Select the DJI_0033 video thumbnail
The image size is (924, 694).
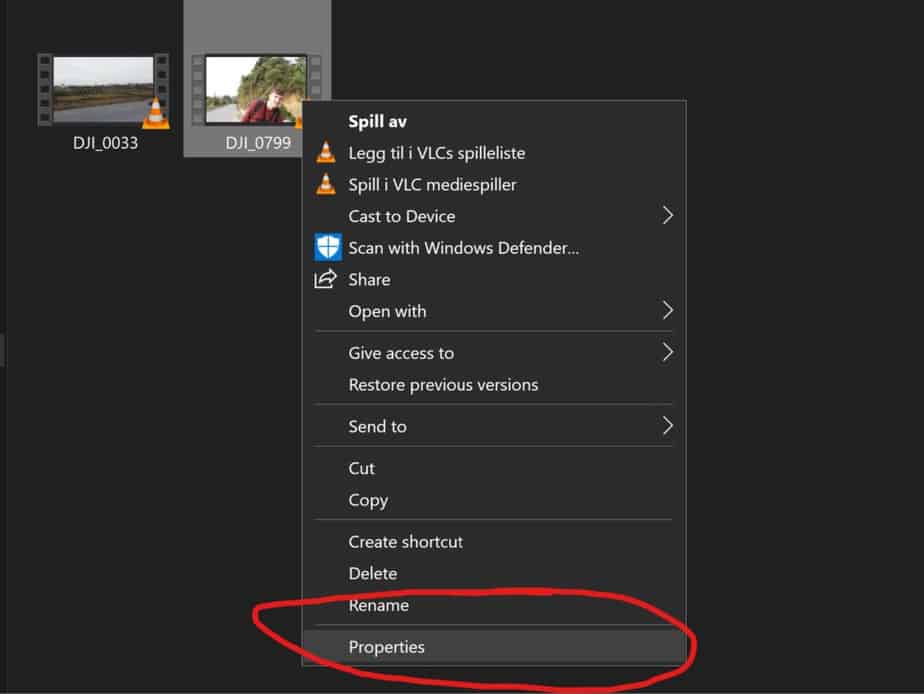tap(104, 90)
